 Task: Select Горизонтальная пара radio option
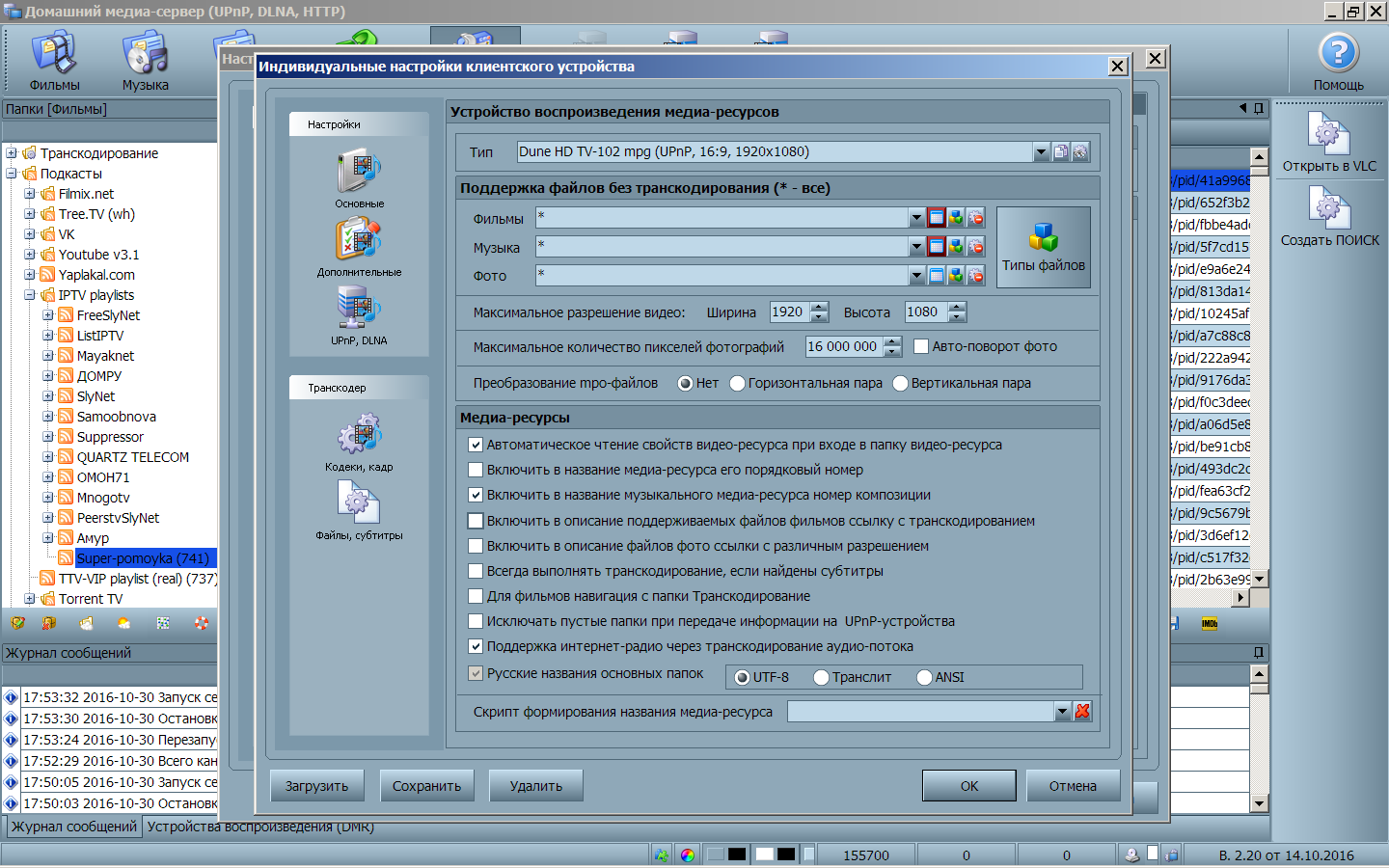point(738,384)
